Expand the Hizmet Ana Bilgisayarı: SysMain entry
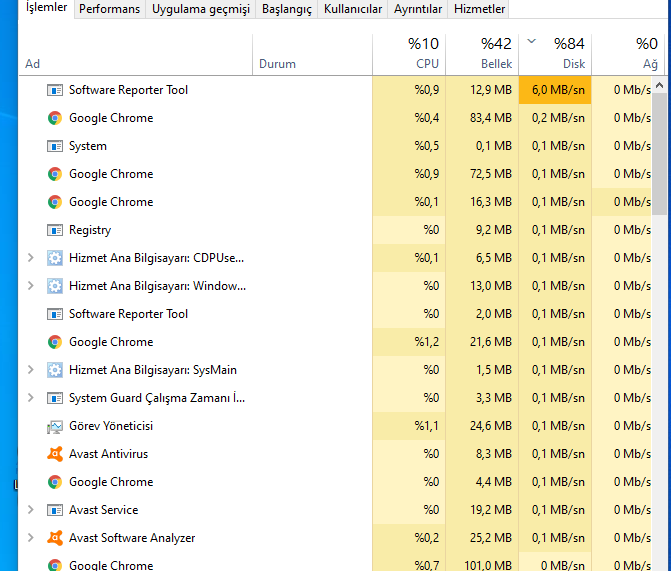The width and height of the screenshot is (671, 571). (x=30, y=370)
